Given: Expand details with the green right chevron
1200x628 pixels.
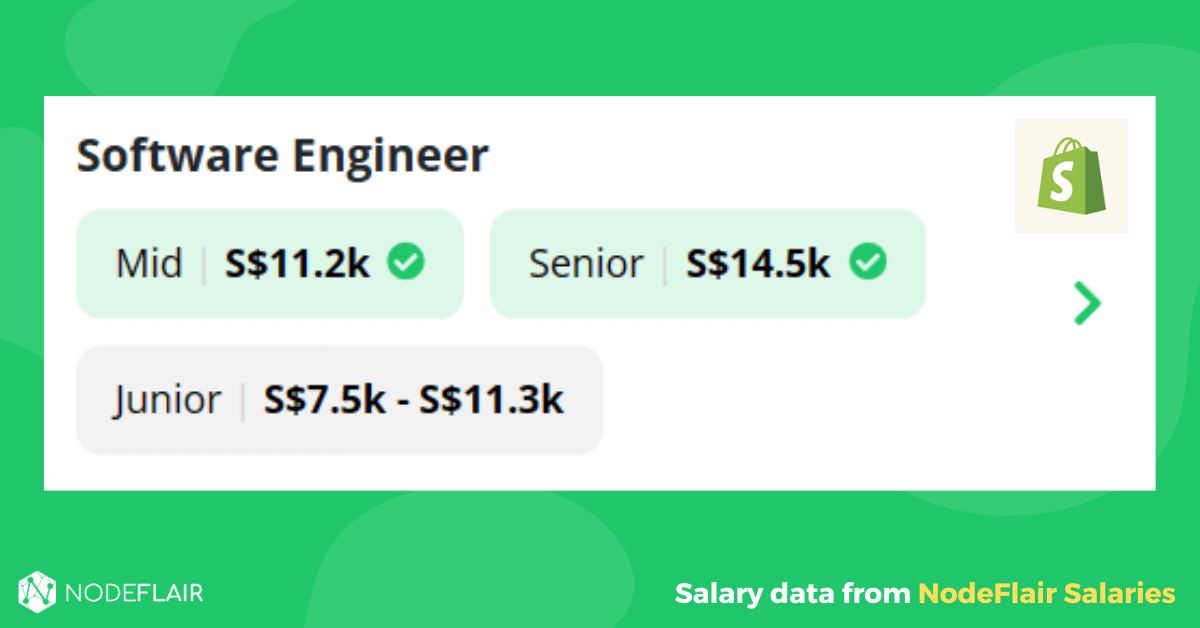Looking at the screenshot, I should [1086, 303].
